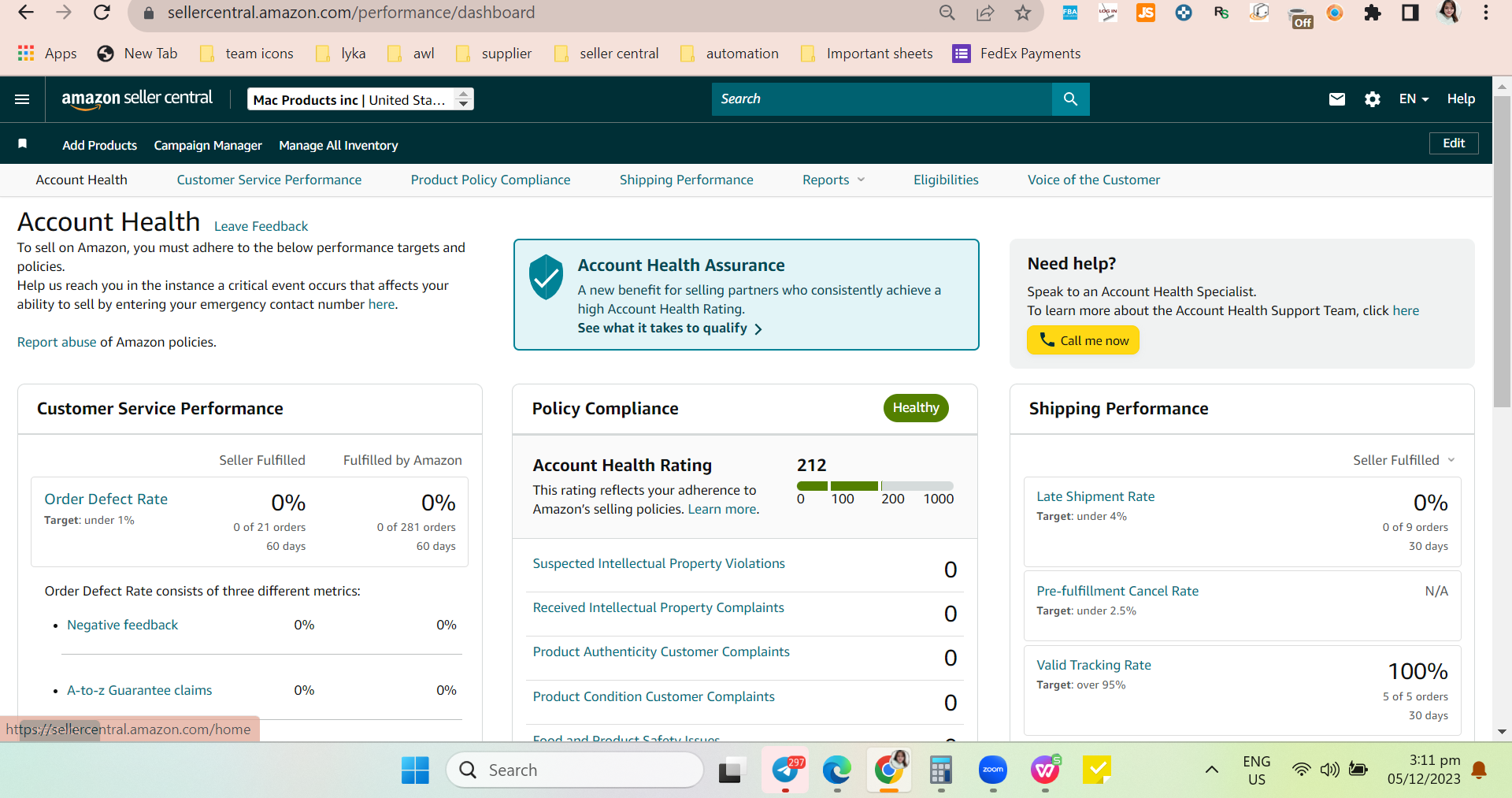Click the browser back arrow
1512x798 pixels.
(x=26, y=13)
